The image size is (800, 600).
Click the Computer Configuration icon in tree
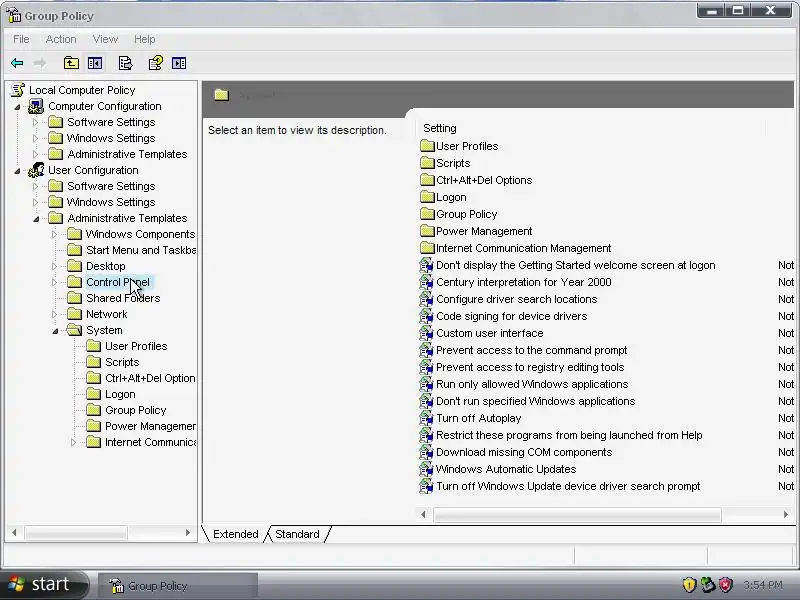(36, 106)
